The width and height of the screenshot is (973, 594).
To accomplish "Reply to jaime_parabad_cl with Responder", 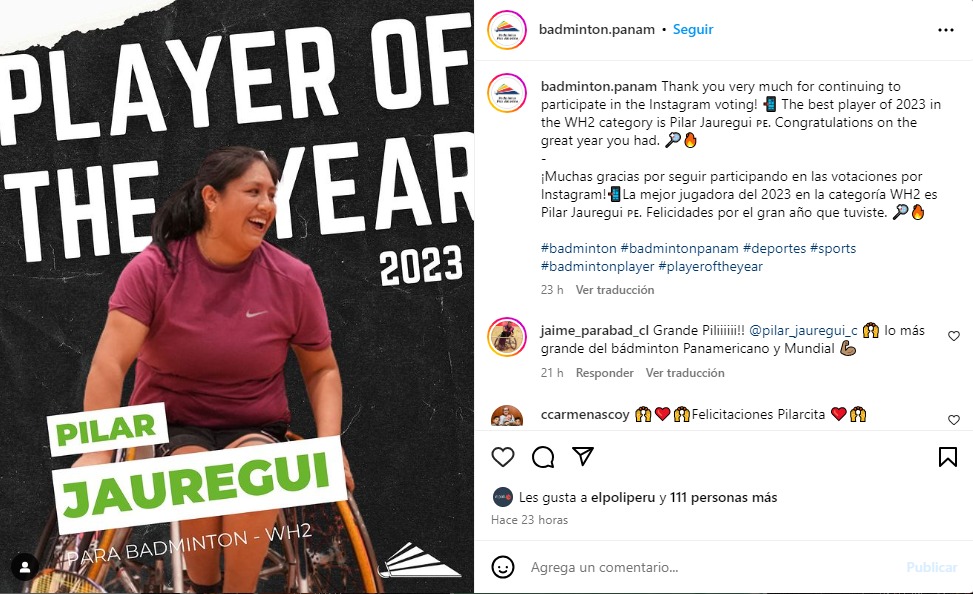I will [x=604, y=373].
